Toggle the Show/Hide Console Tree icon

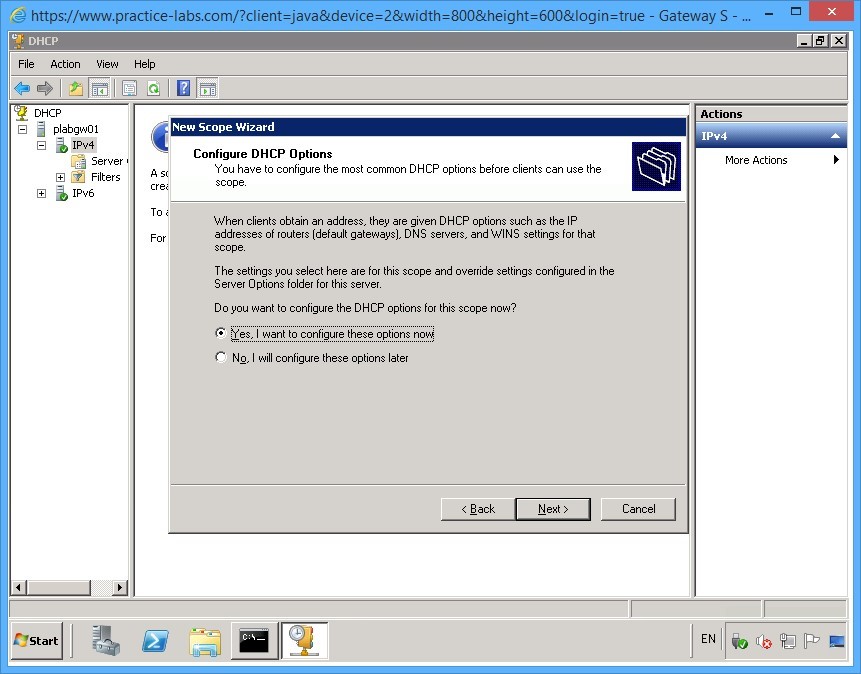100,88
